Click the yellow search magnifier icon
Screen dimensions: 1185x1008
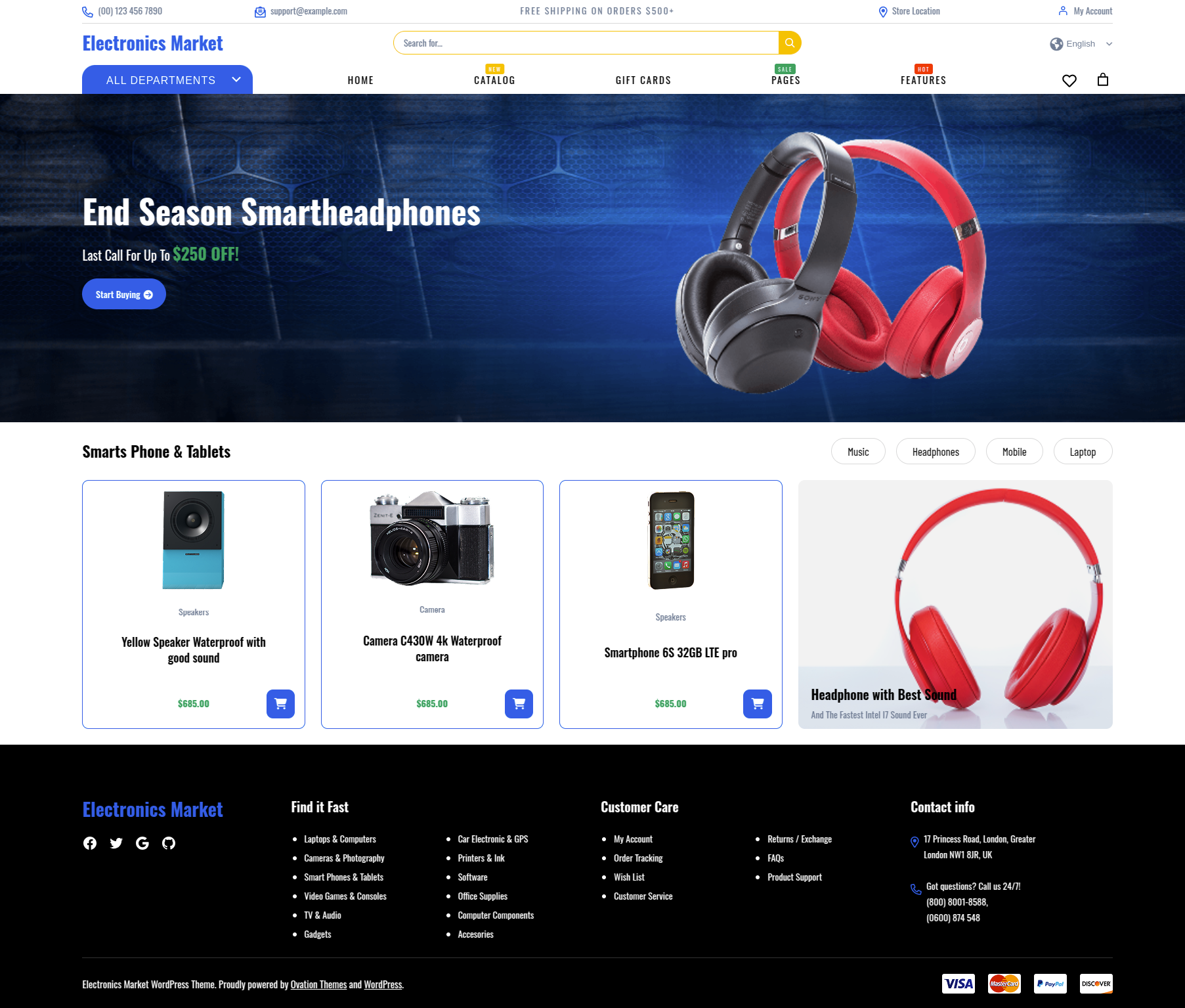(790, 43)
